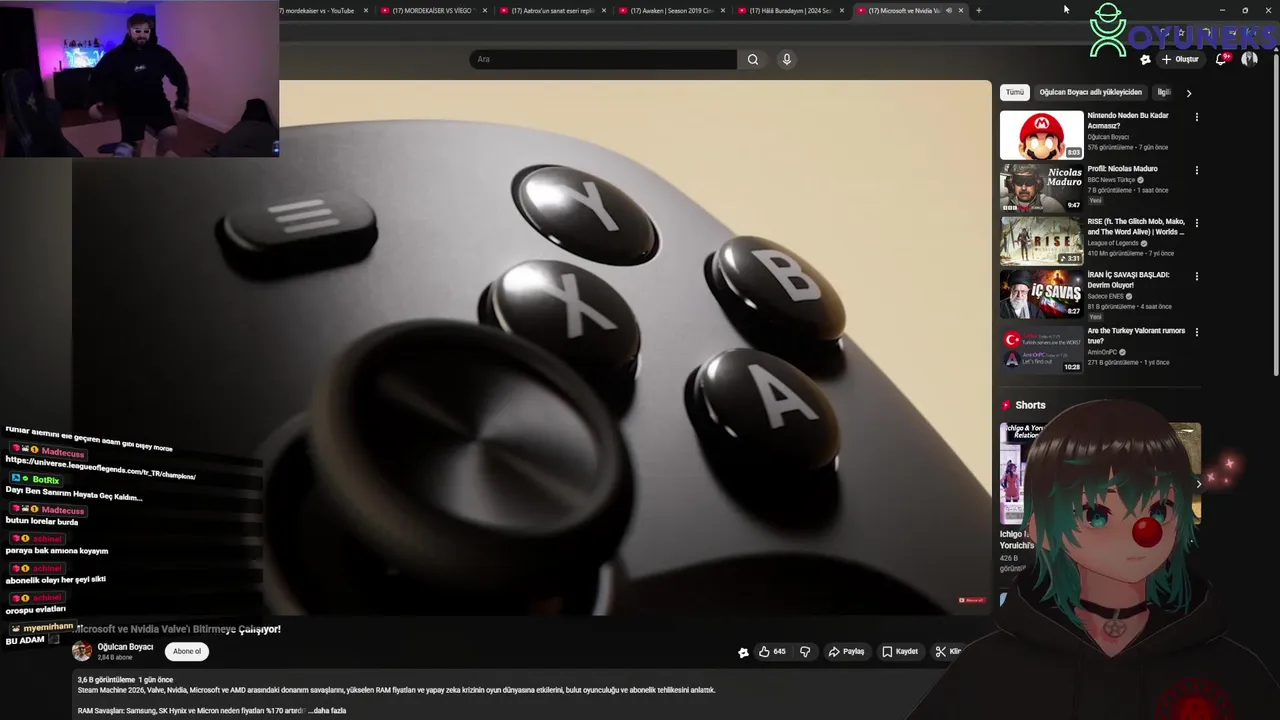Switch to Aatrox'un sanat eseri tab
This screenshot has height=720, width=1280.
pyautogui.click(x=553, y=11)
